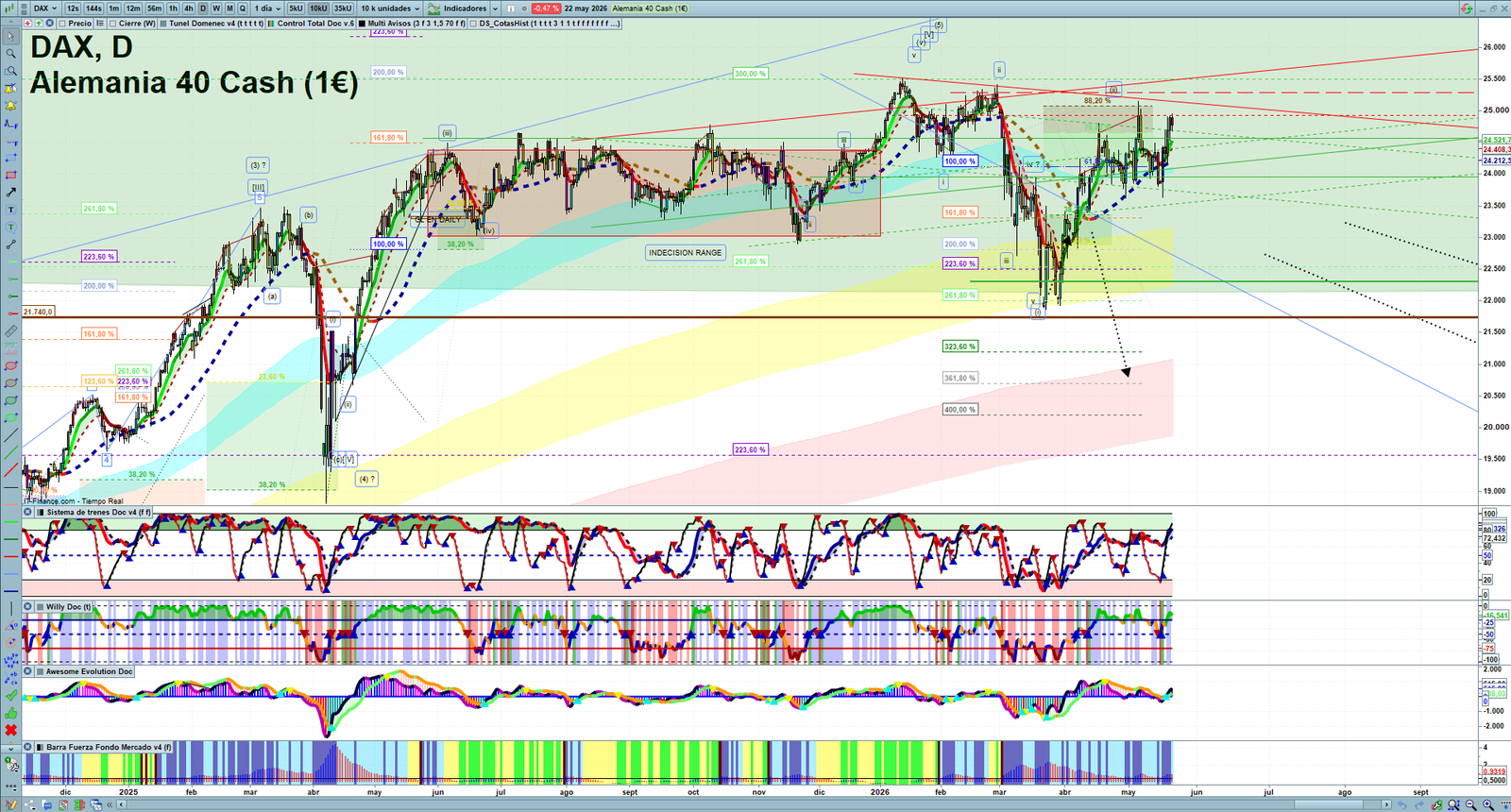This screenshot has width=1511, height=812.
Task: Select the 144s timeframe
Action: click(x=93, y=8)
